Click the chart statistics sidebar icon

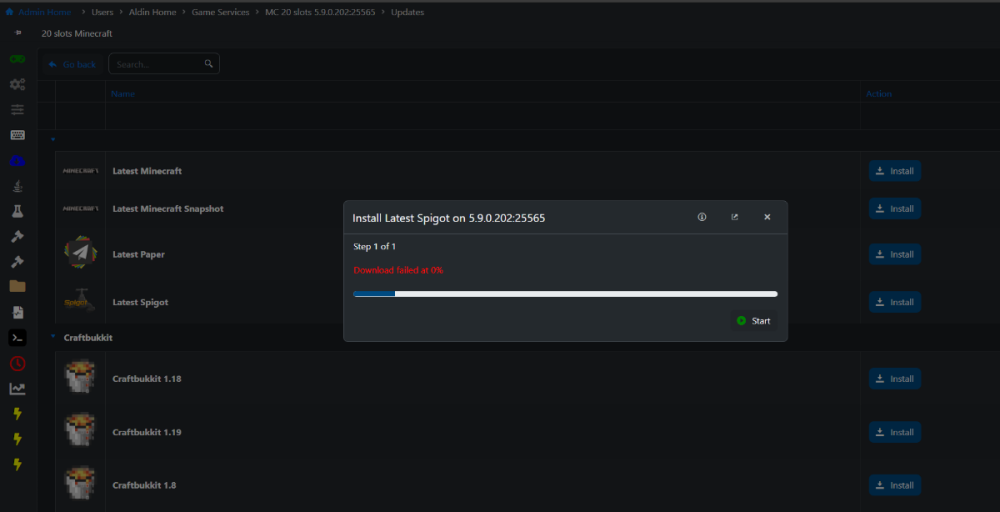point(18,389)
